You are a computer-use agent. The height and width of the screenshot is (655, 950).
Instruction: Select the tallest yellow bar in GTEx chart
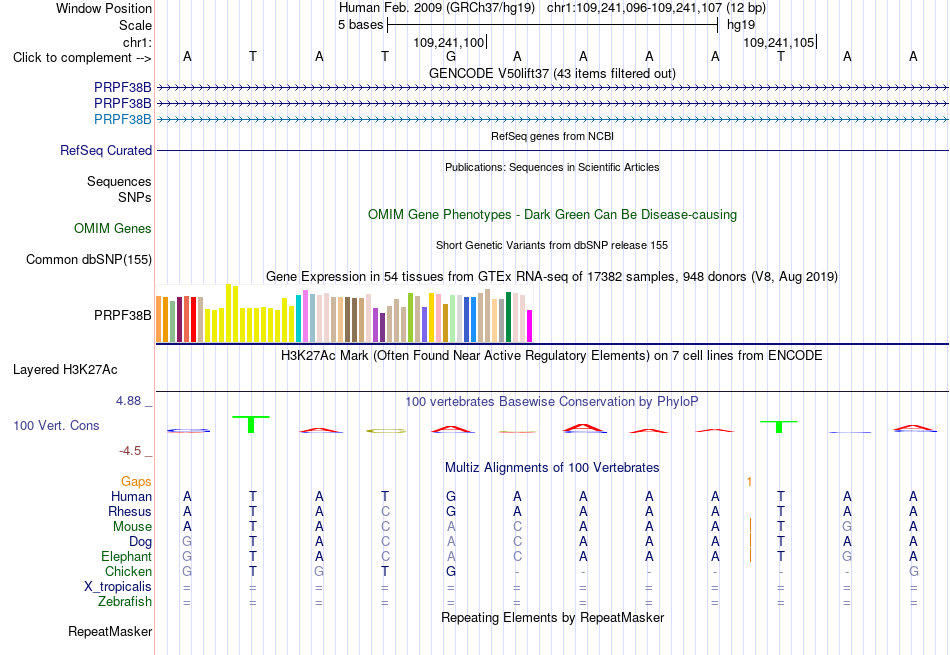(x=228, y=313)
